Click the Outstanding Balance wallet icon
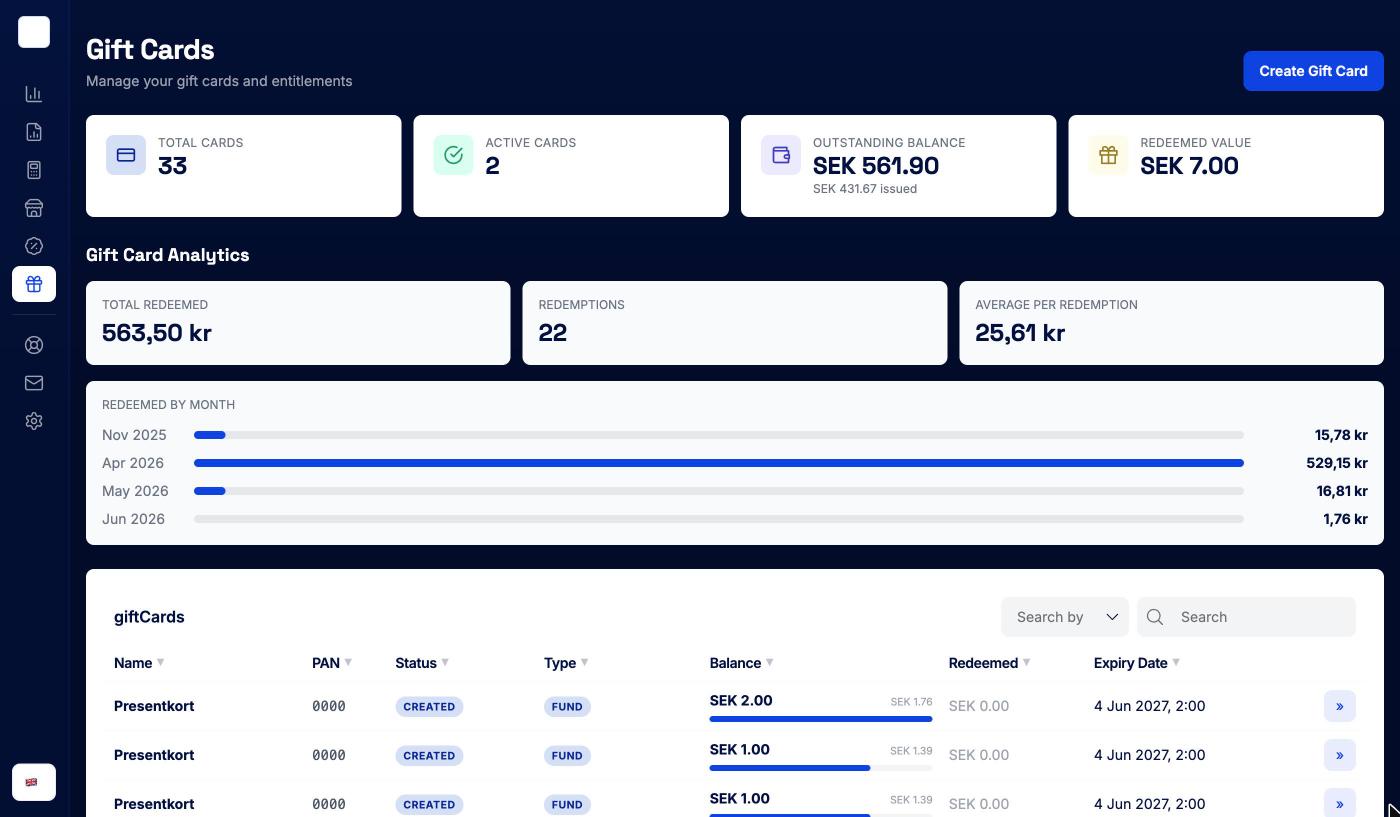The image size is (1400, 817). point(781,155)
